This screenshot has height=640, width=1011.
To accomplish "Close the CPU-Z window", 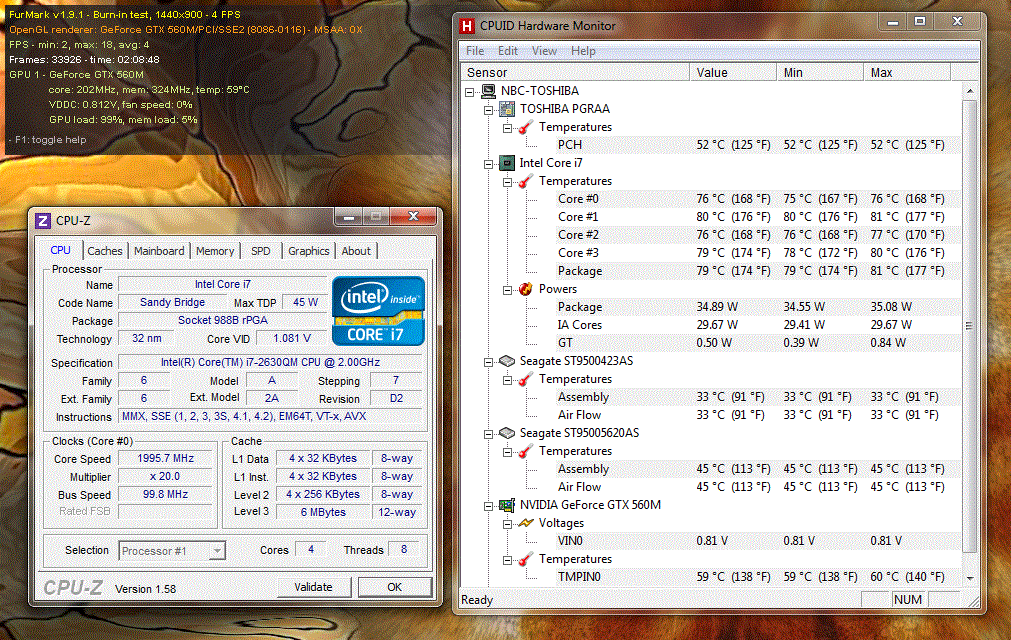I will point(414,217).
